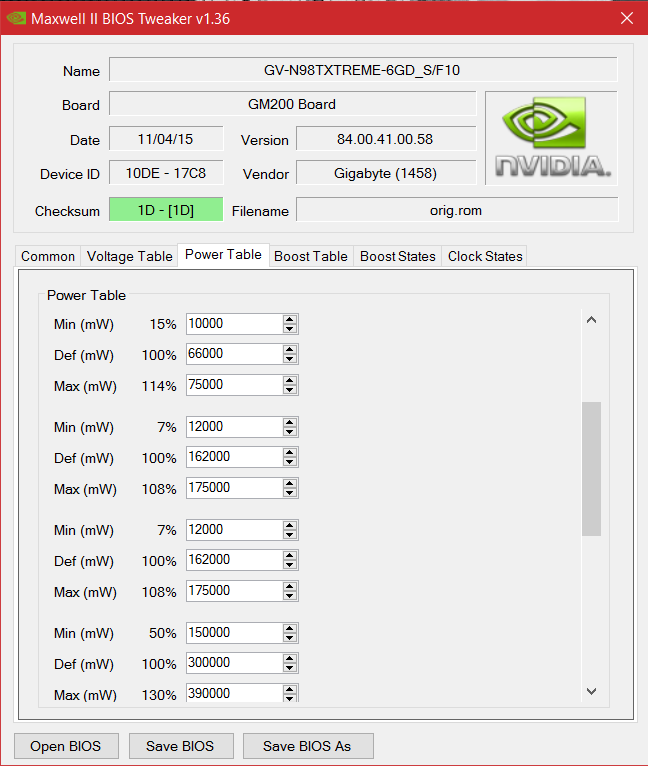Click the scroll up arrow in Power Table
Viewport: 648px width, 766px height.
(x=591, y=320)
